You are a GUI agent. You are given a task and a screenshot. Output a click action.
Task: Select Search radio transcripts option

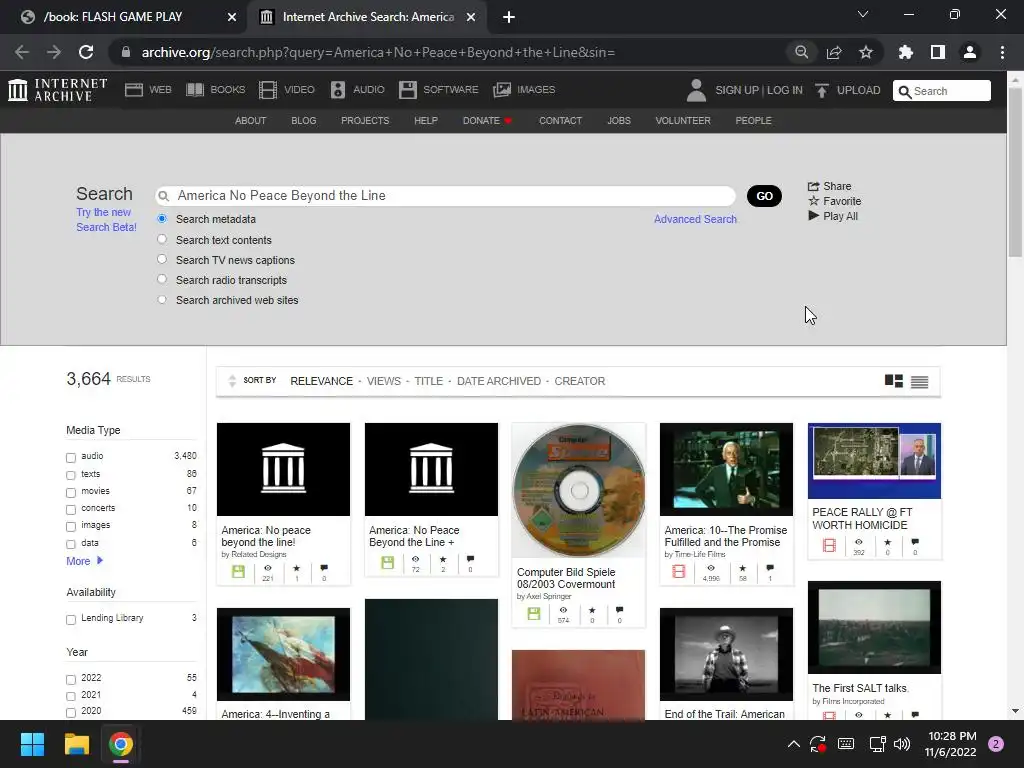(162, 280)
